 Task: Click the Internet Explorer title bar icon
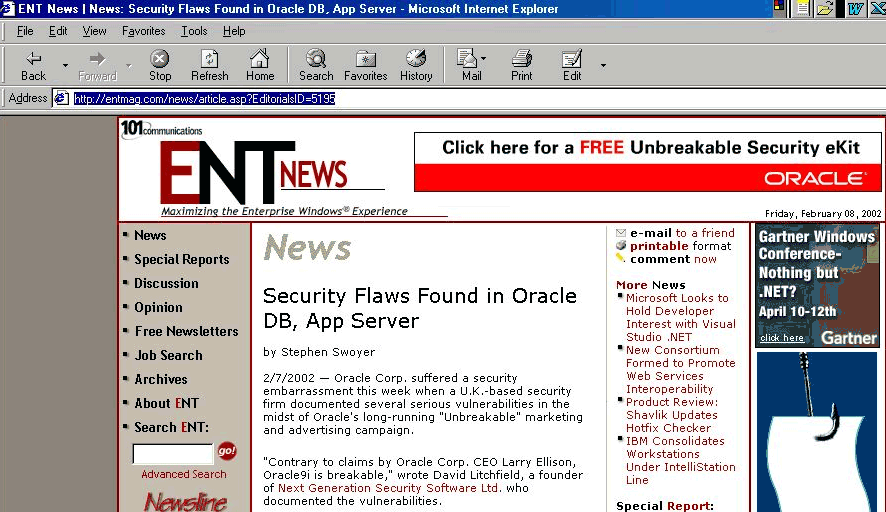(8, 8)
